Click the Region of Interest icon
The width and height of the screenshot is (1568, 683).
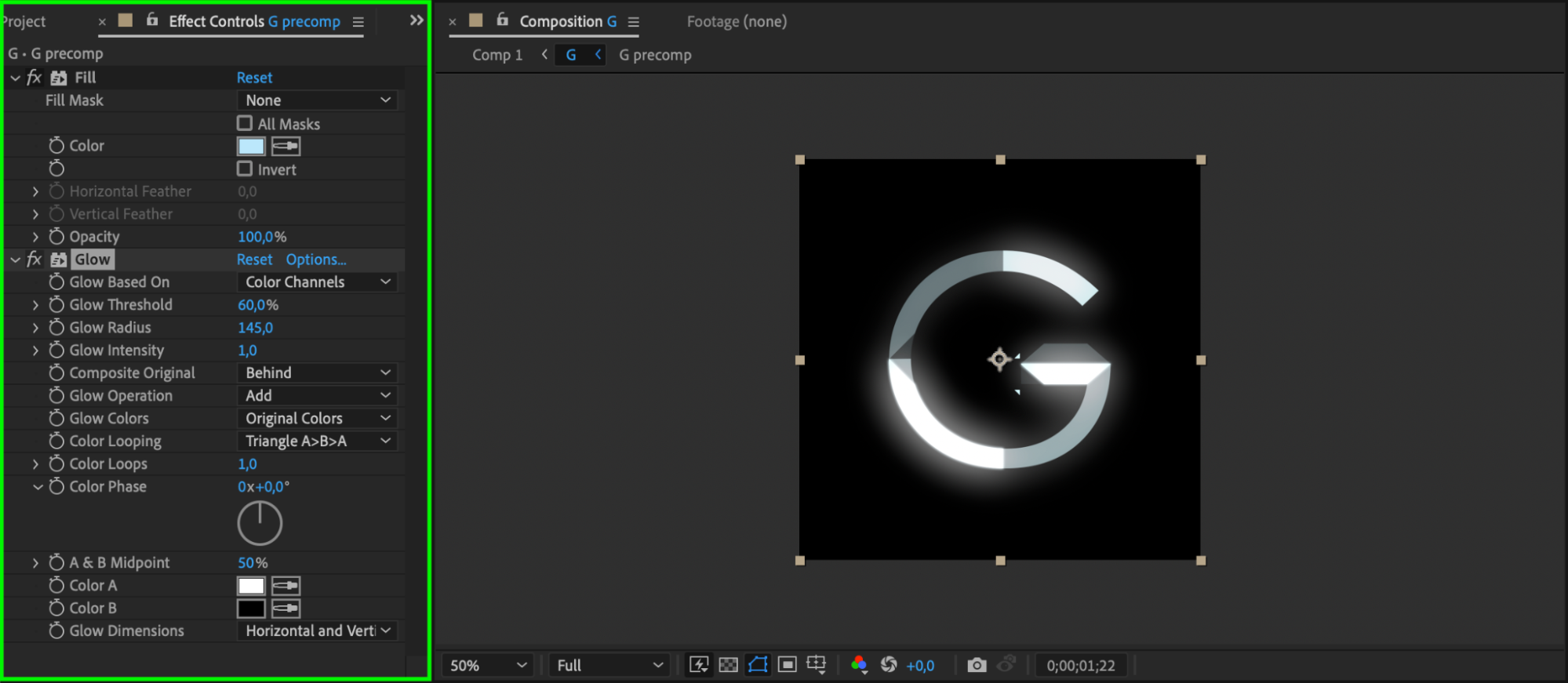(x=787, y=665)
